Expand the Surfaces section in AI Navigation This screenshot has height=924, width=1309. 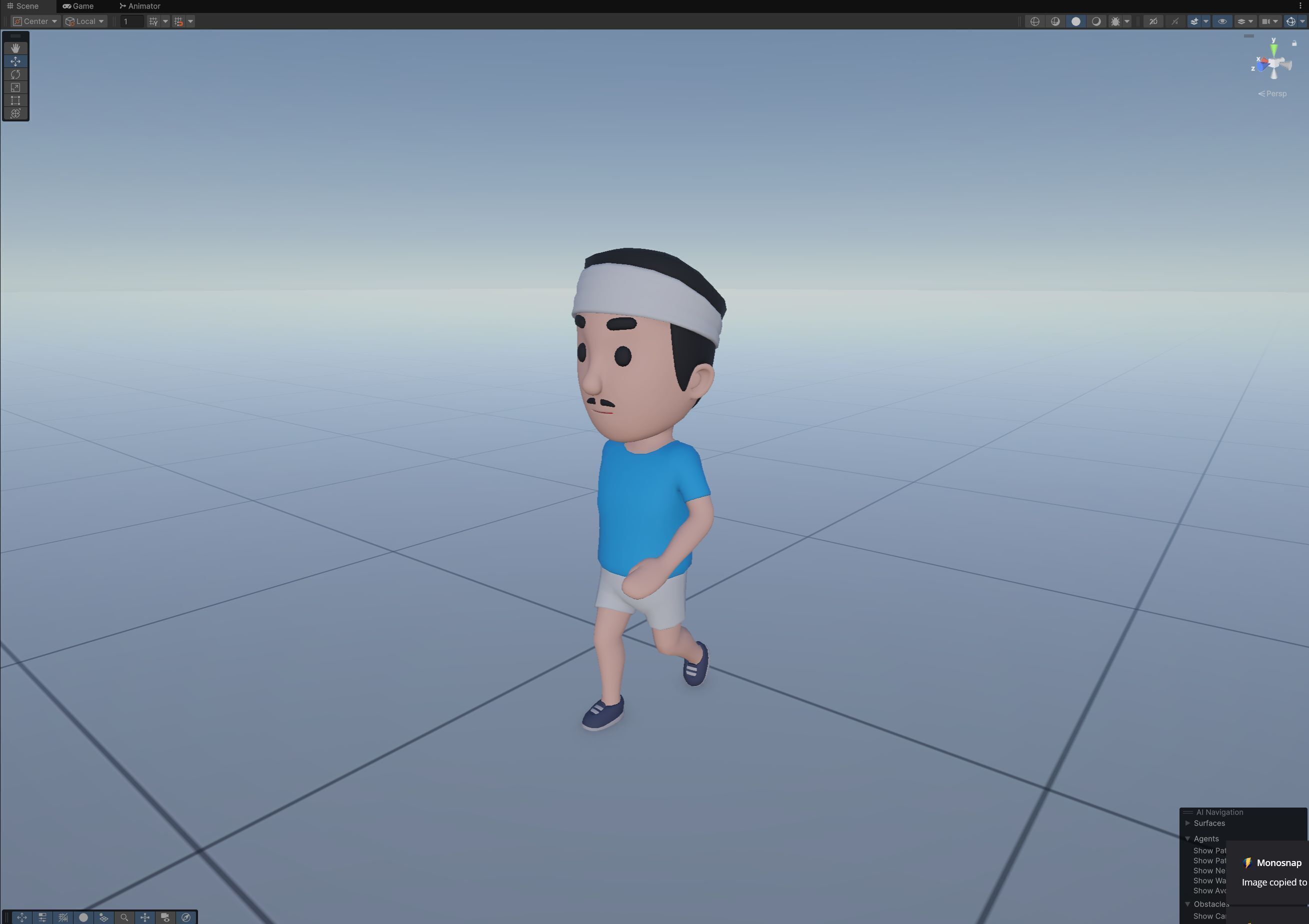click(x=1187, y=823)
